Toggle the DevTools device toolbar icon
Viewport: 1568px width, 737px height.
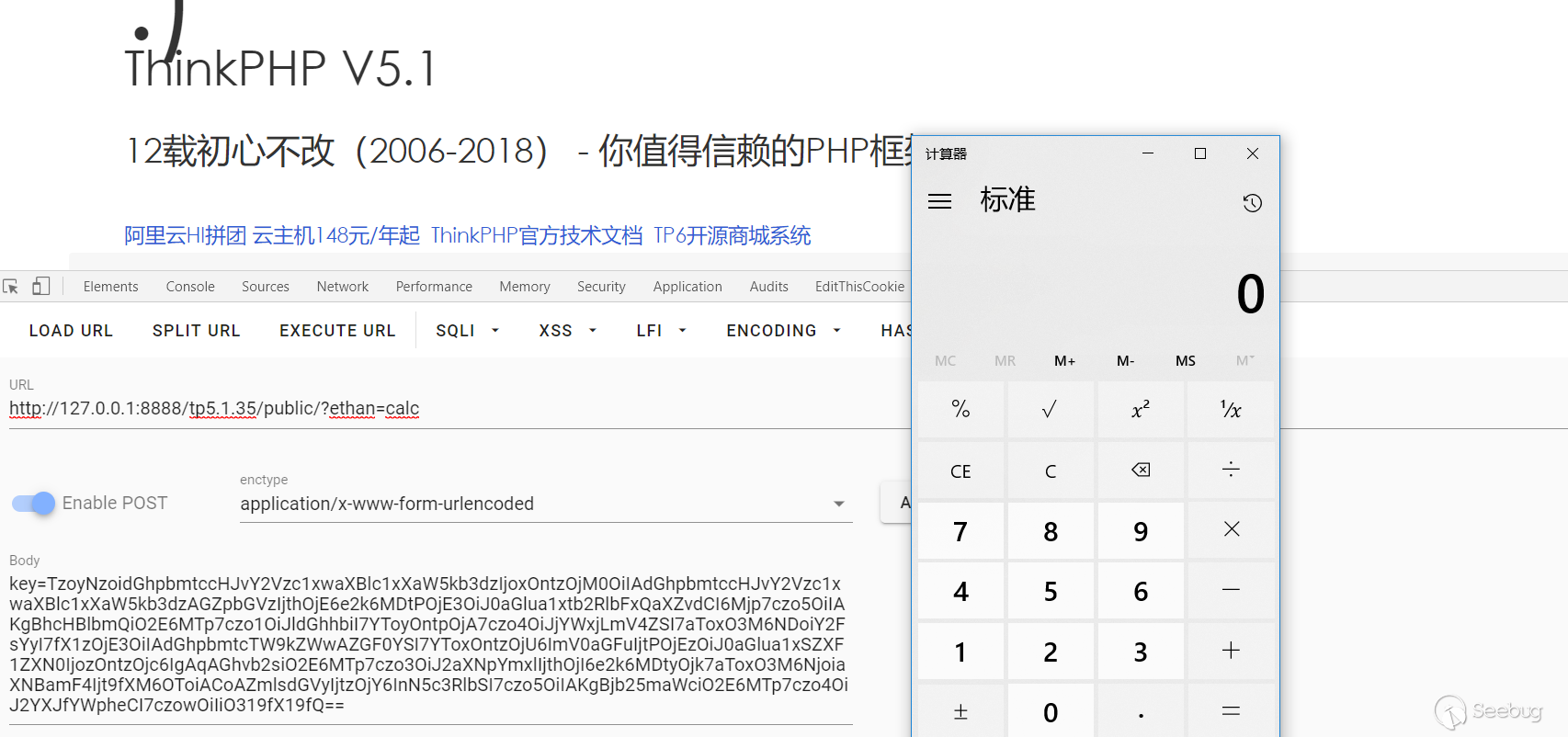click(x=40, y=287)
